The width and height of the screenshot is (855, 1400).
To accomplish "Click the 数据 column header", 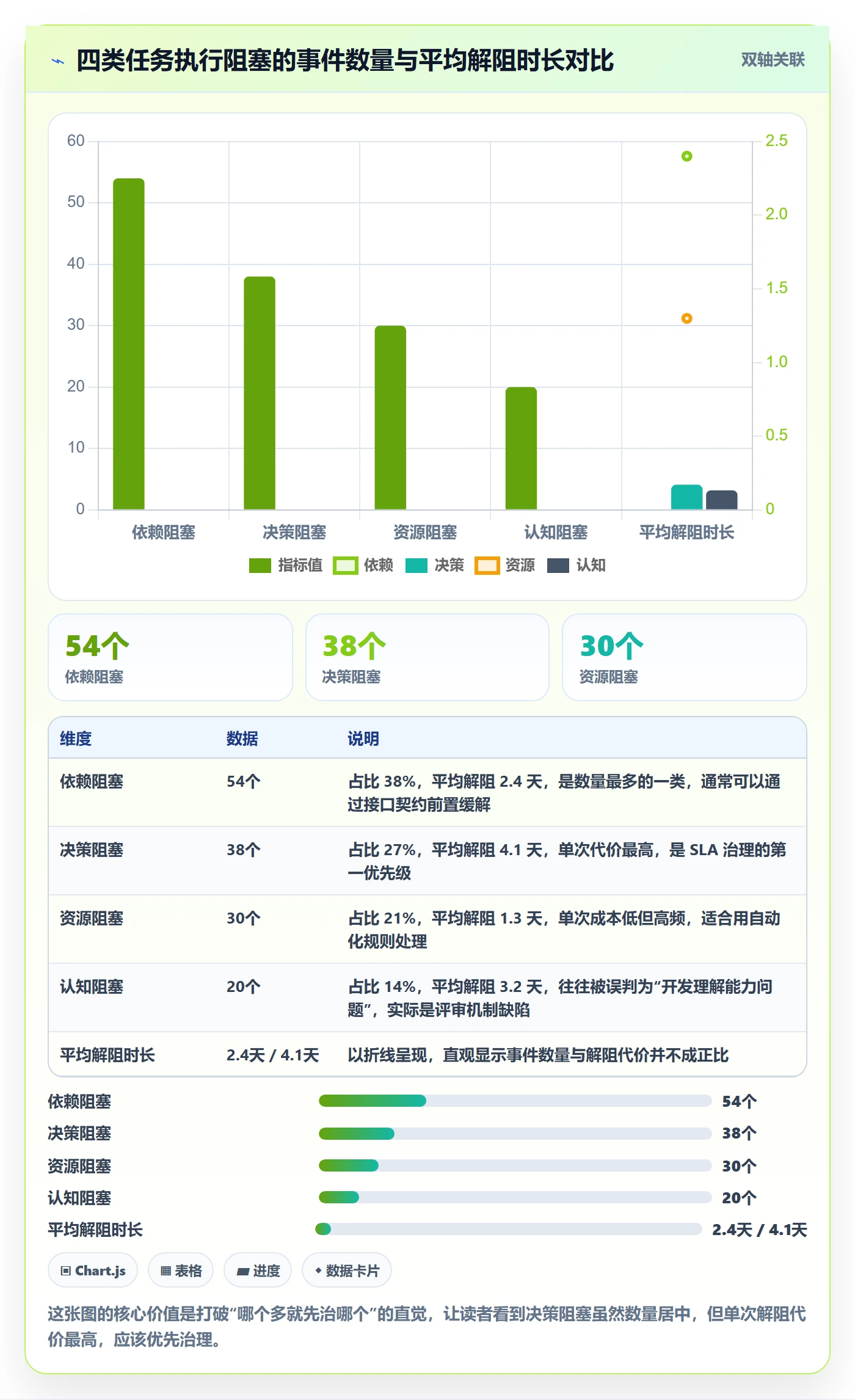I will pyautogui.click(x=242, y=738).
